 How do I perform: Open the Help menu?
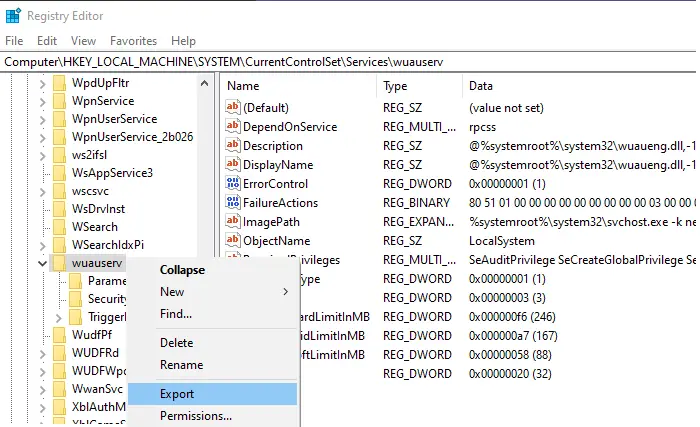pyautogui.click(x=183, y=41)
